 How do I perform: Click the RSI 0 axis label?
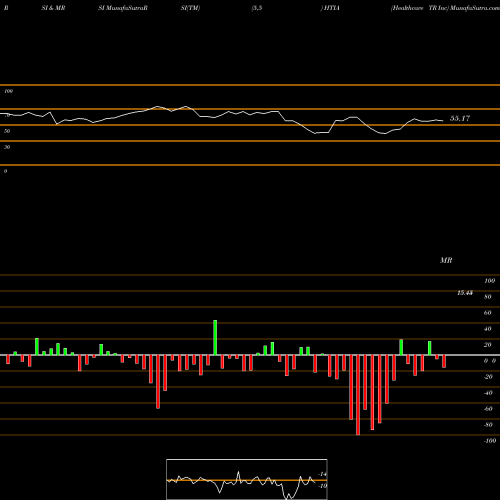(x=5, y=171)
